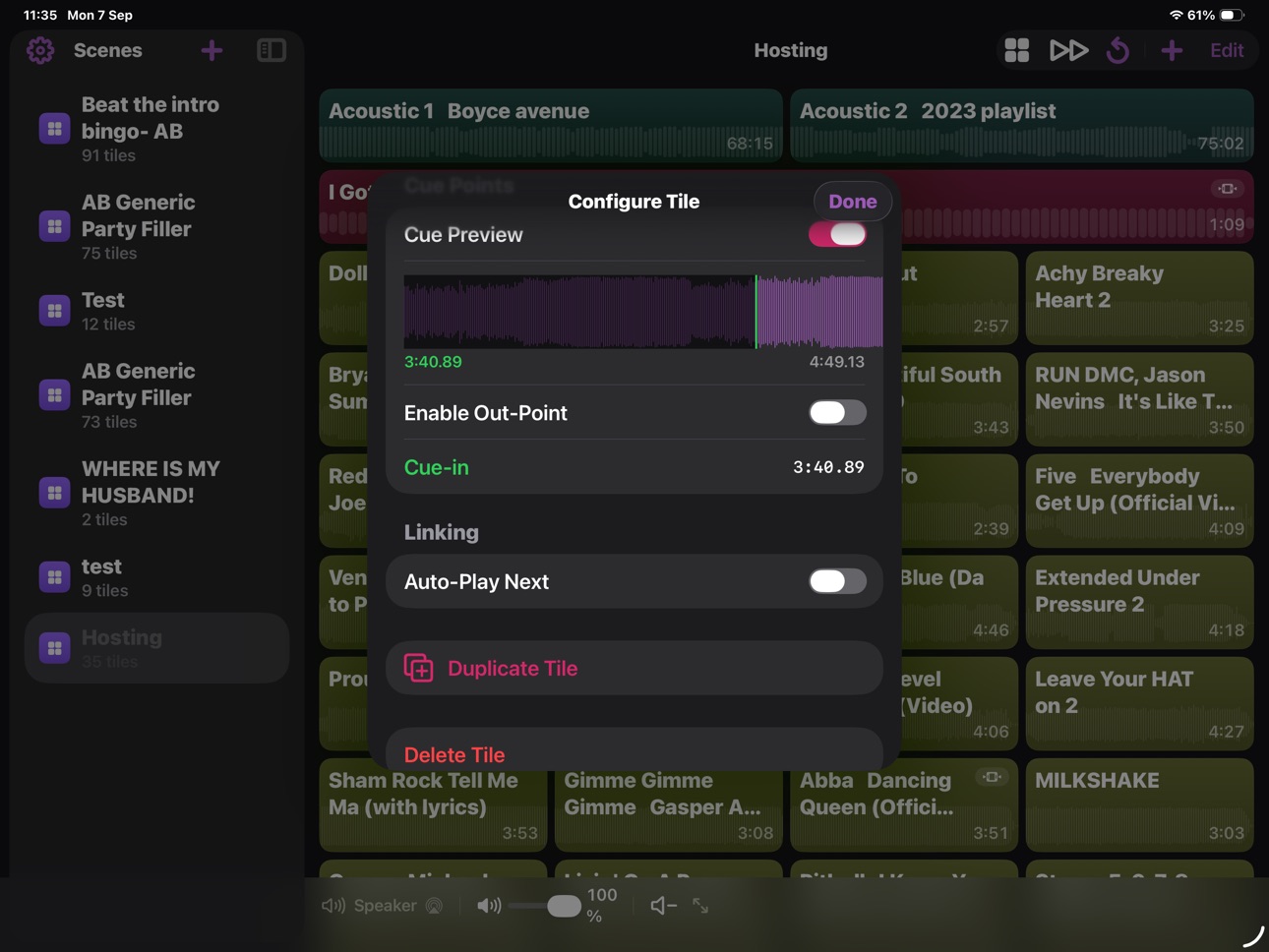Close Configure Tile with Done

[x=853, y=201]
